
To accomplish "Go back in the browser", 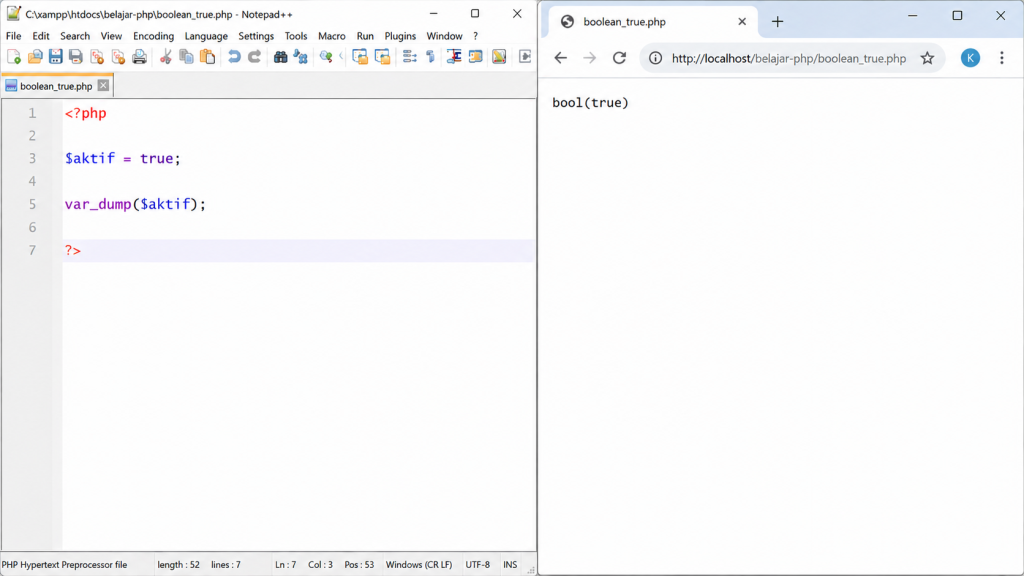I will [x=560, y=58].
